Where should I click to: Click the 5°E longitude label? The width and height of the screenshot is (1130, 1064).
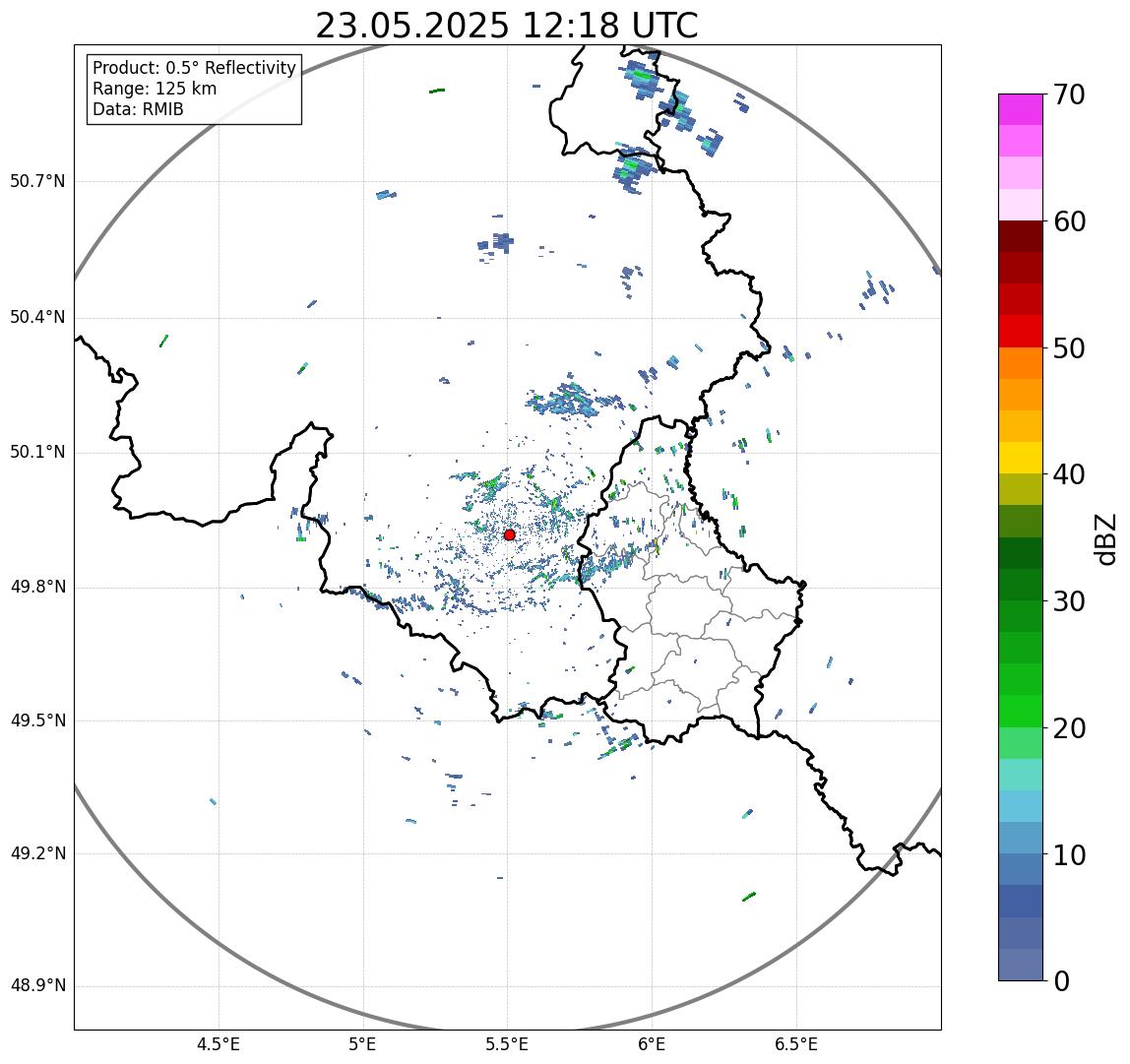(362, 1044)
